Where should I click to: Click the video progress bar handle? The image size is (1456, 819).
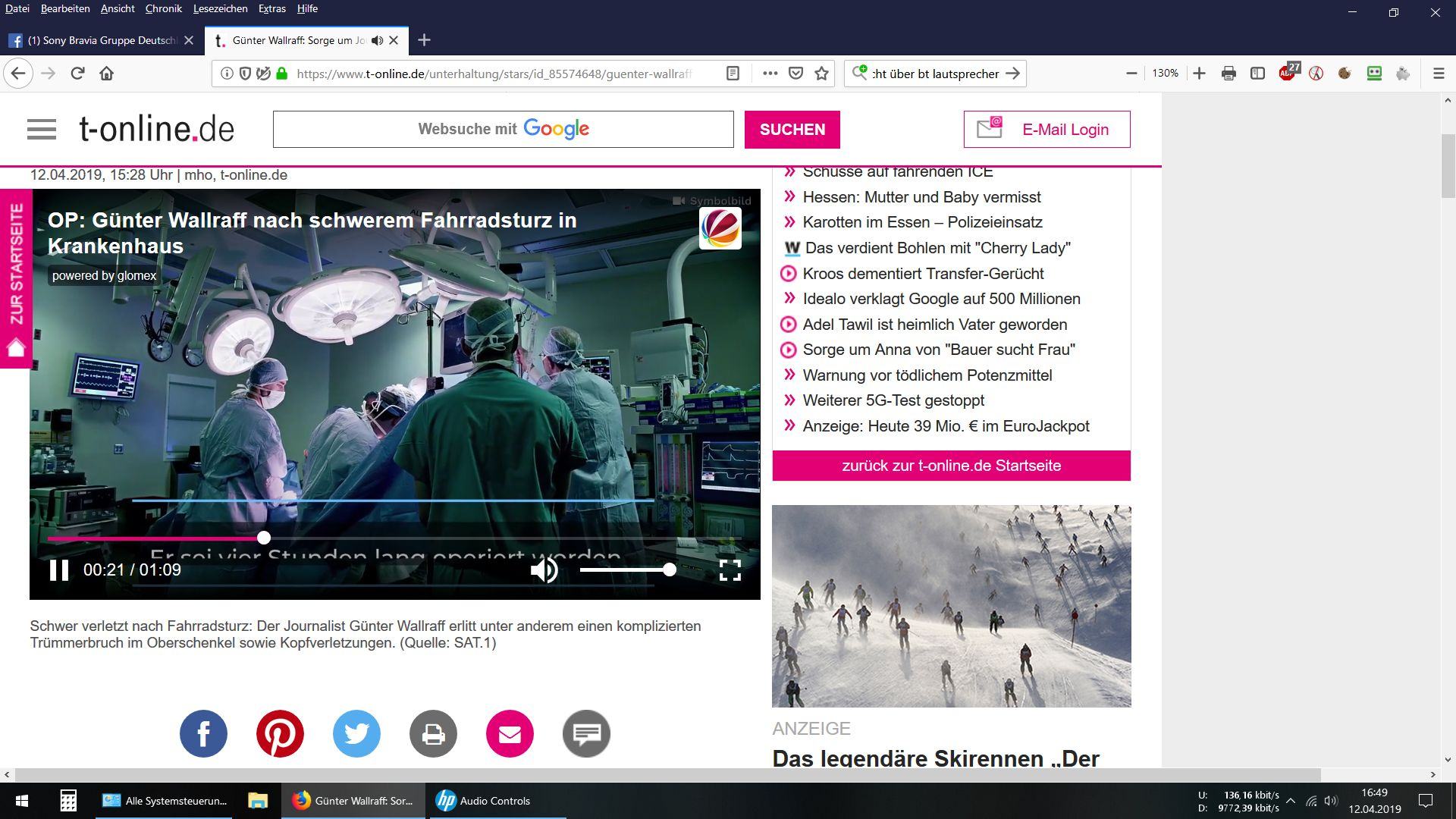pyautogui.click(x=264, y=538)
